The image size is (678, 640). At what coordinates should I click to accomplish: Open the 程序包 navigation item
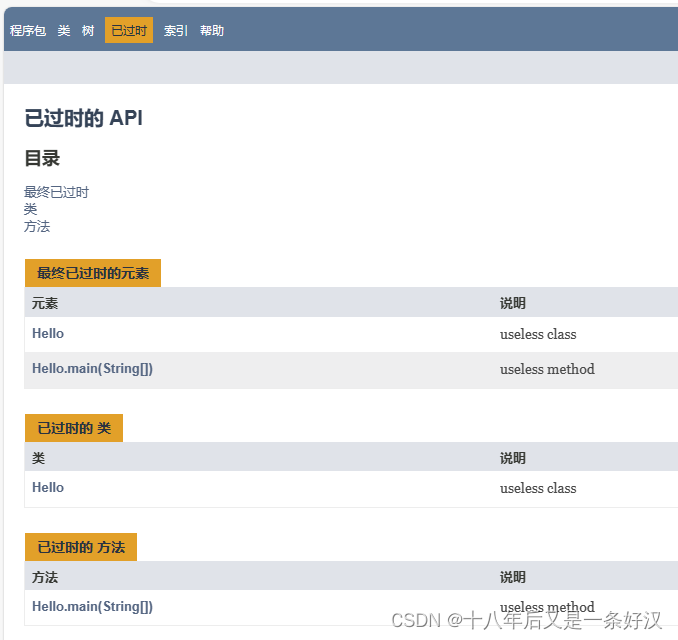pyautogui.click(x=28, y=31)
